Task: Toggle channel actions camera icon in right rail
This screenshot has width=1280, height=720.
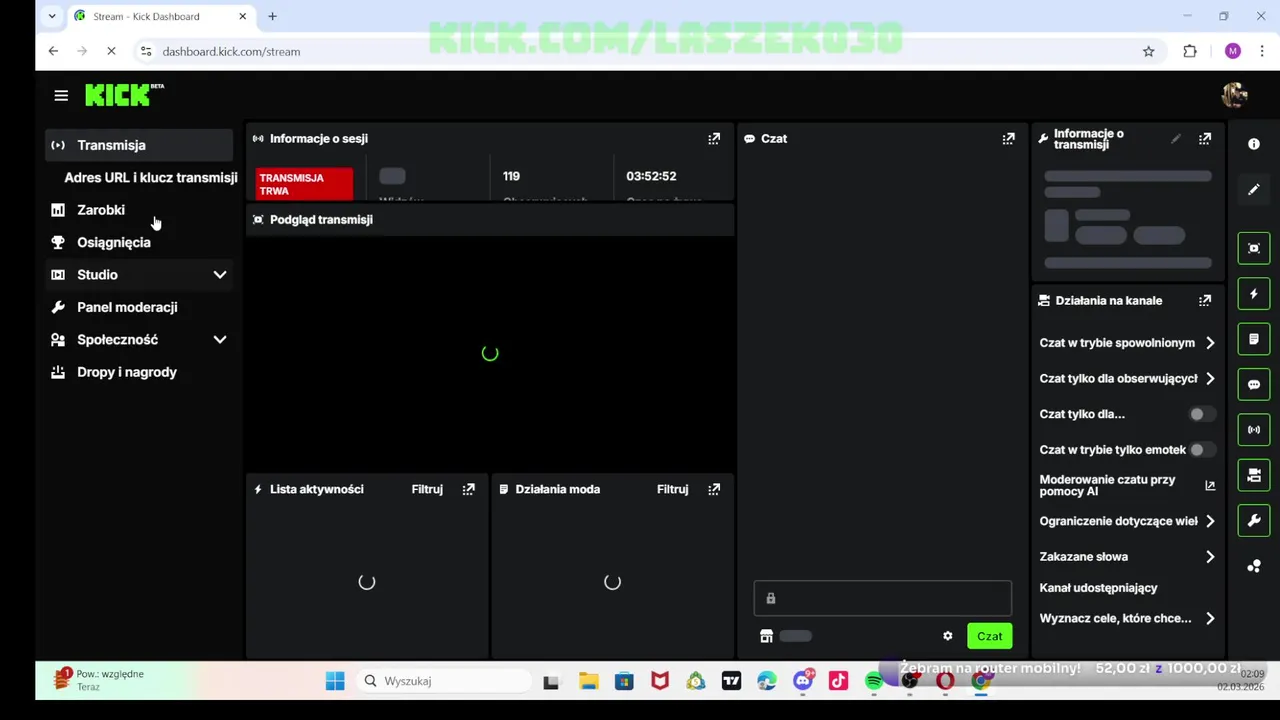Action: coord(1254,476)
